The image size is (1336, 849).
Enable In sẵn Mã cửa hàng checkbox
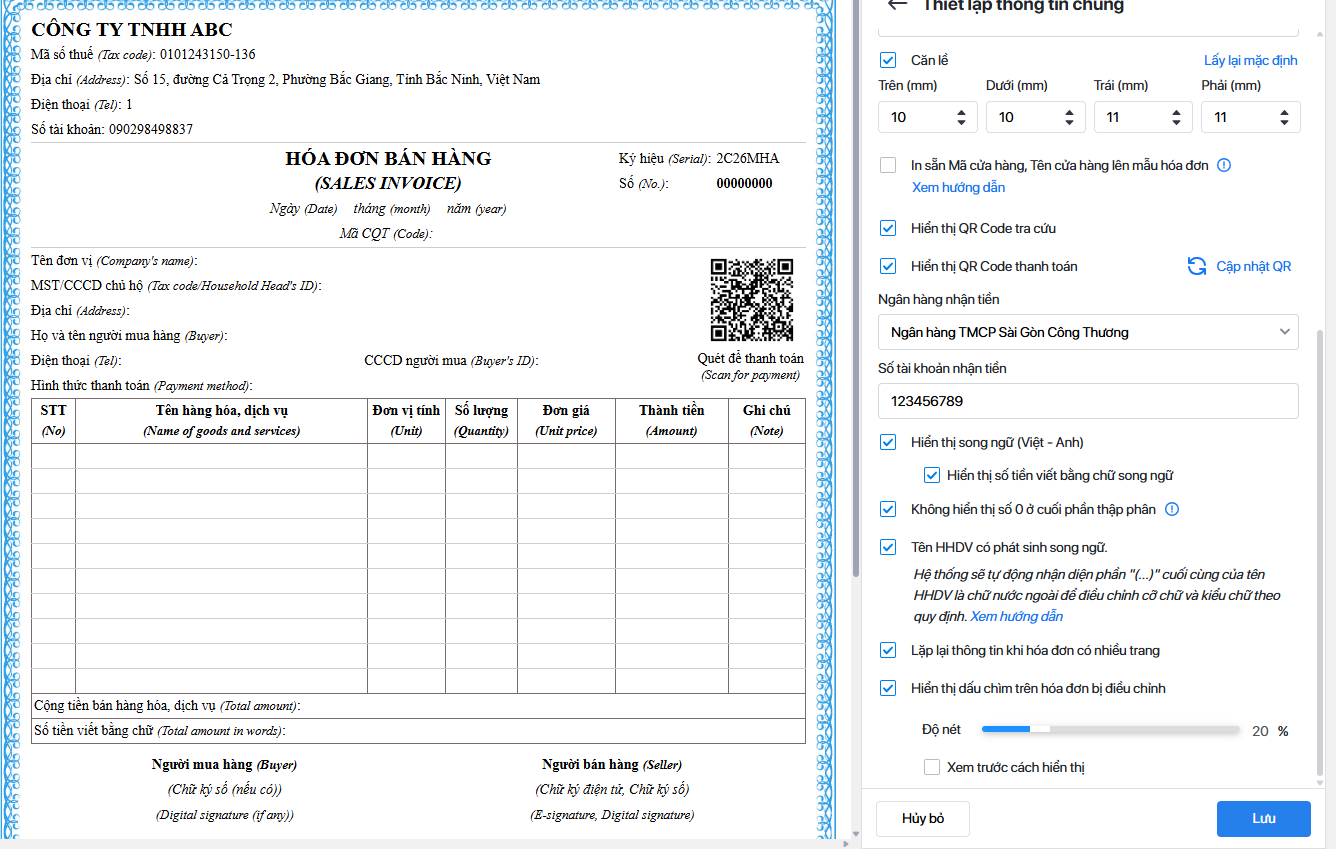click(888, 165)
